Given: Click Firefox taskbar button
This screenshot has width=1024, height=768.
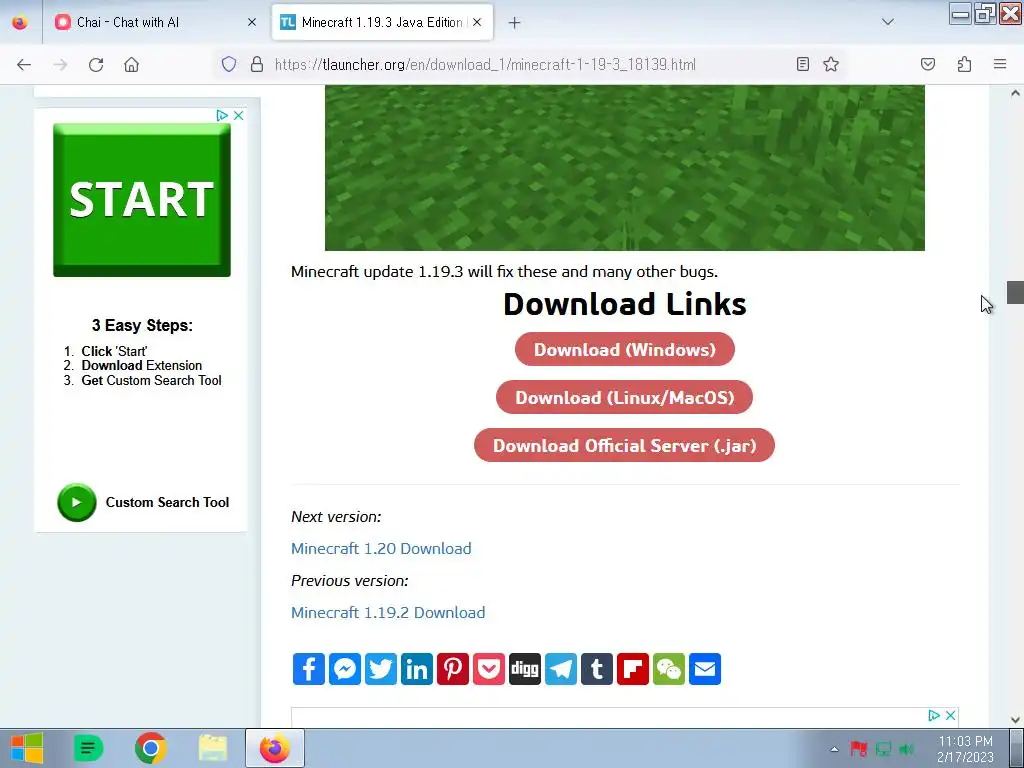Looking at the screenshot, I should 275,748.
